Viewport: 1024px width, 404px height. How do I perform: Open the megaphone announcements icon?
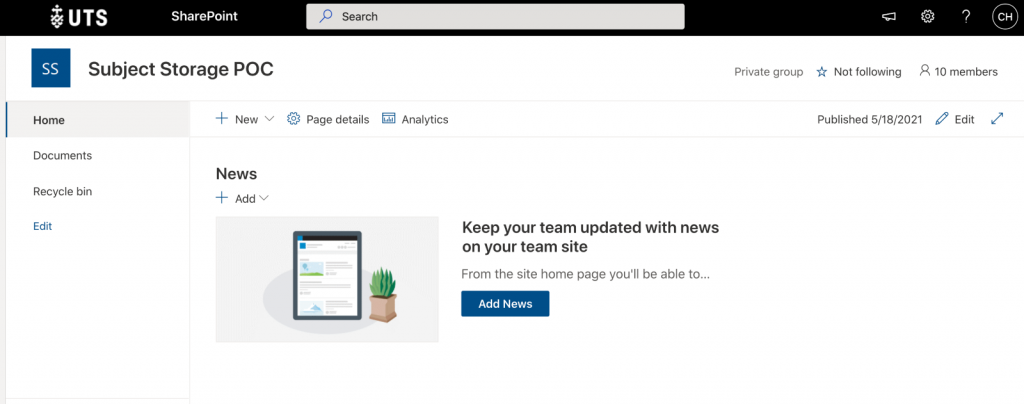[x=888, y=16]
